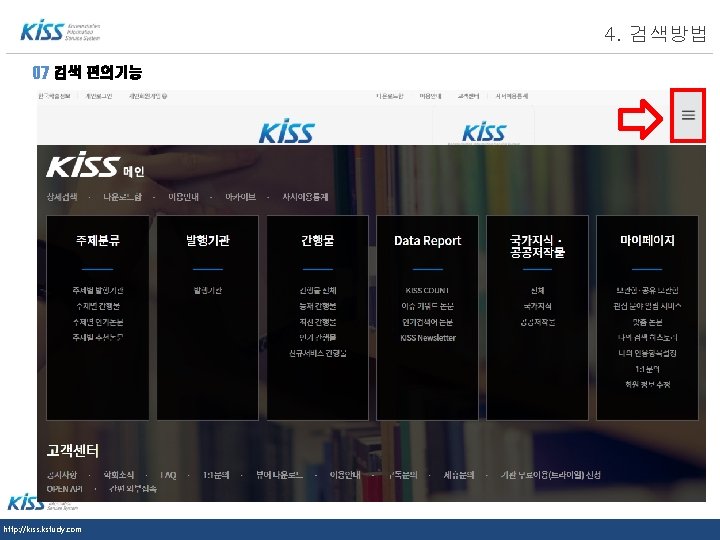The width and height of the screenshot is (720, 540).
Task: Click the 발행기관 card heading
Action: 208,240
